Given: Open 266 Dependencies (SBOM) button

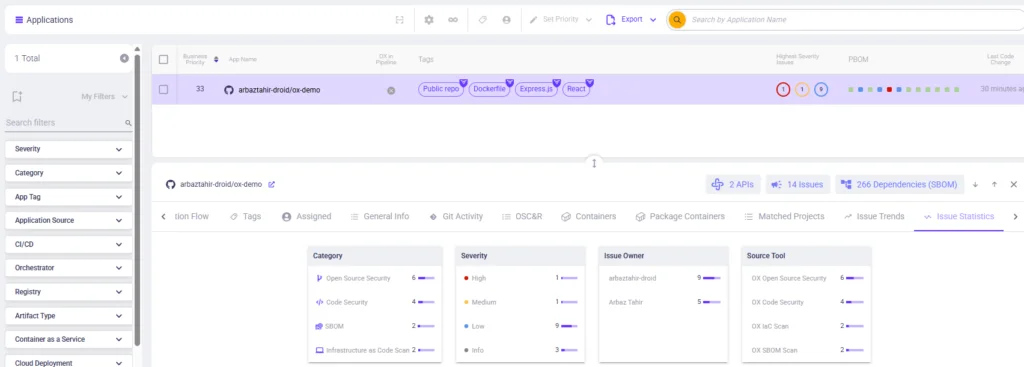Looking at the screenshot, I should pyautogui.click(x=900, y=185).
